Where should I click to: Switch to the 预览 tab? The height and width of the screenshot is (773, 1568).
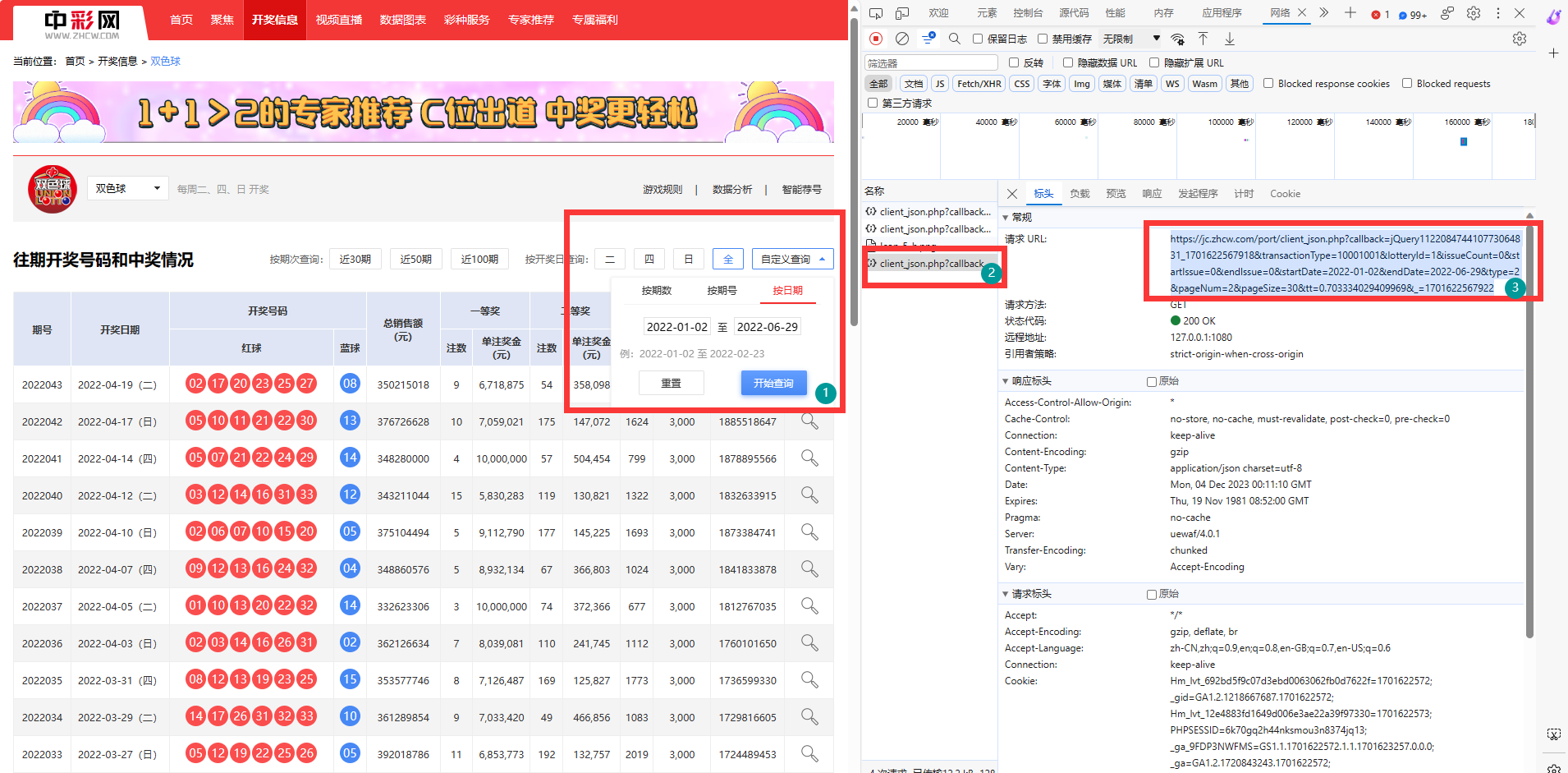(1116, 194)
